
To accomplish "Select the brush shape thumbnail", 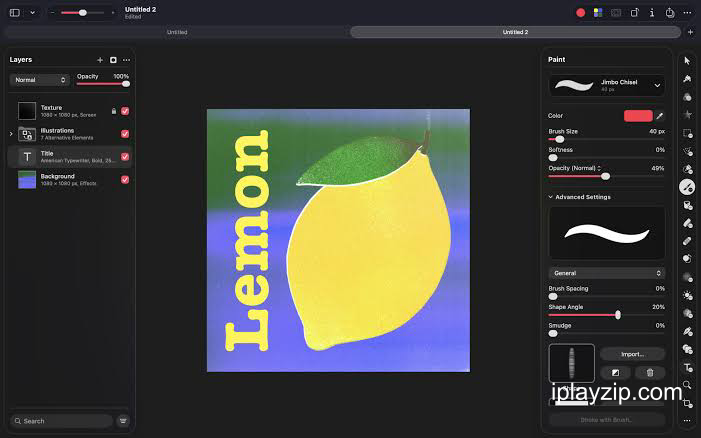I will point(572,363).
